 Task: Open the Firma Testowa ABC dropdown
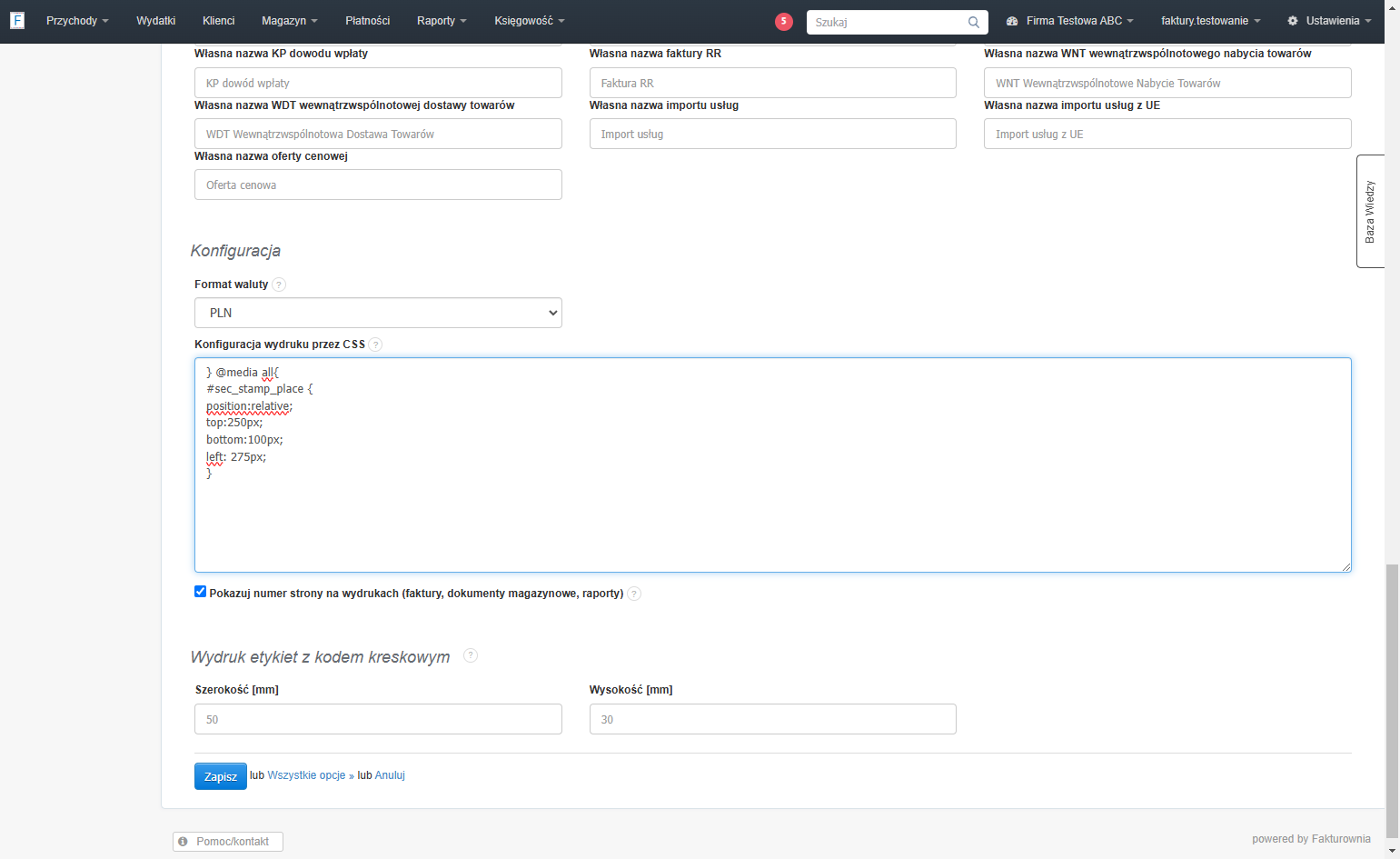click(1070, 21)
